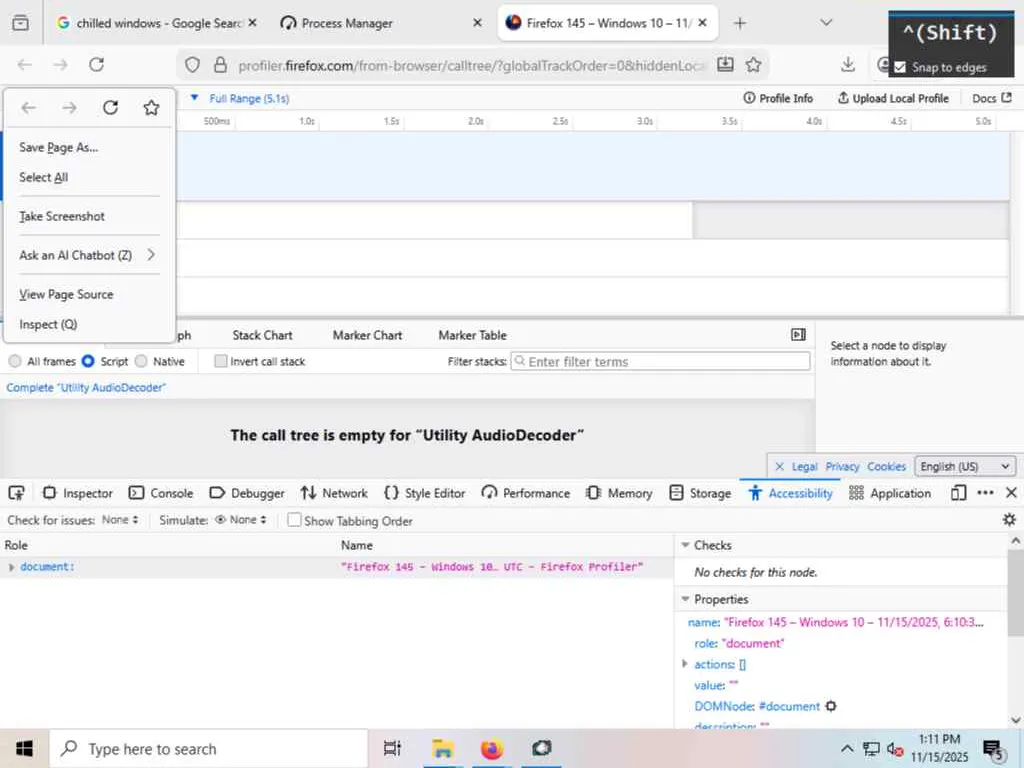Enable the Invert call stack checkbox
Image resolution: width=1024 pixels, height=768 pixels.
point(221,361)
